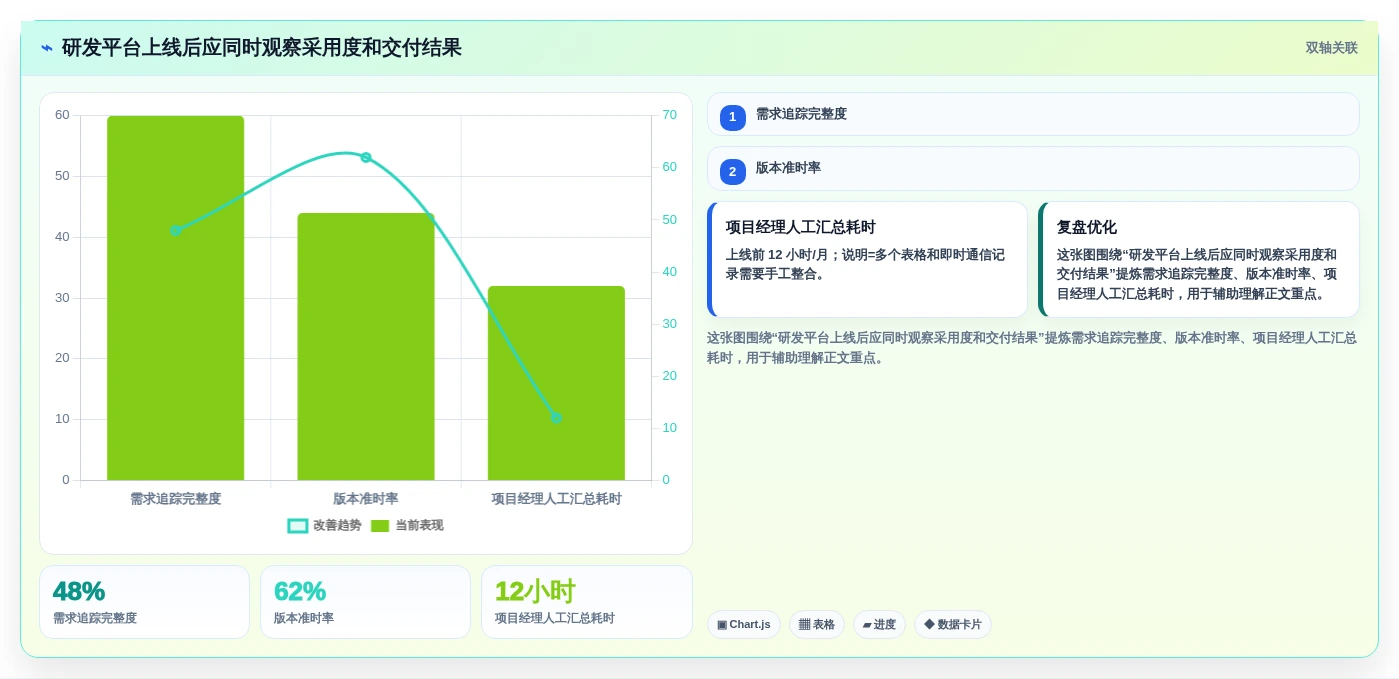
Task: Click the 当前表现 green legend swatch
Action: tap(380, 526)
